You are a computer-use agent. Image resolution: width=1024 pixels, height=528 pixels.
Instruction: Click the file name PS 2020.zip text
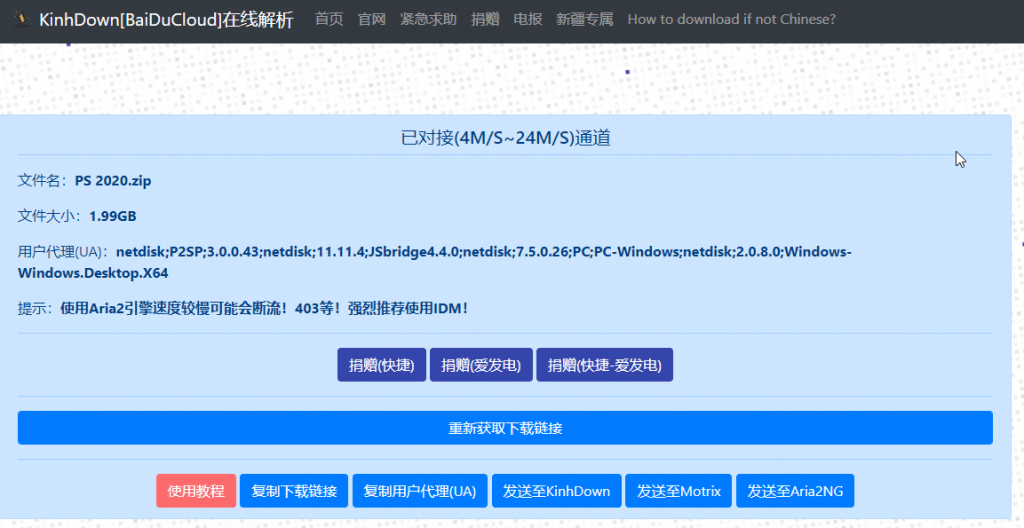[113, 181]
